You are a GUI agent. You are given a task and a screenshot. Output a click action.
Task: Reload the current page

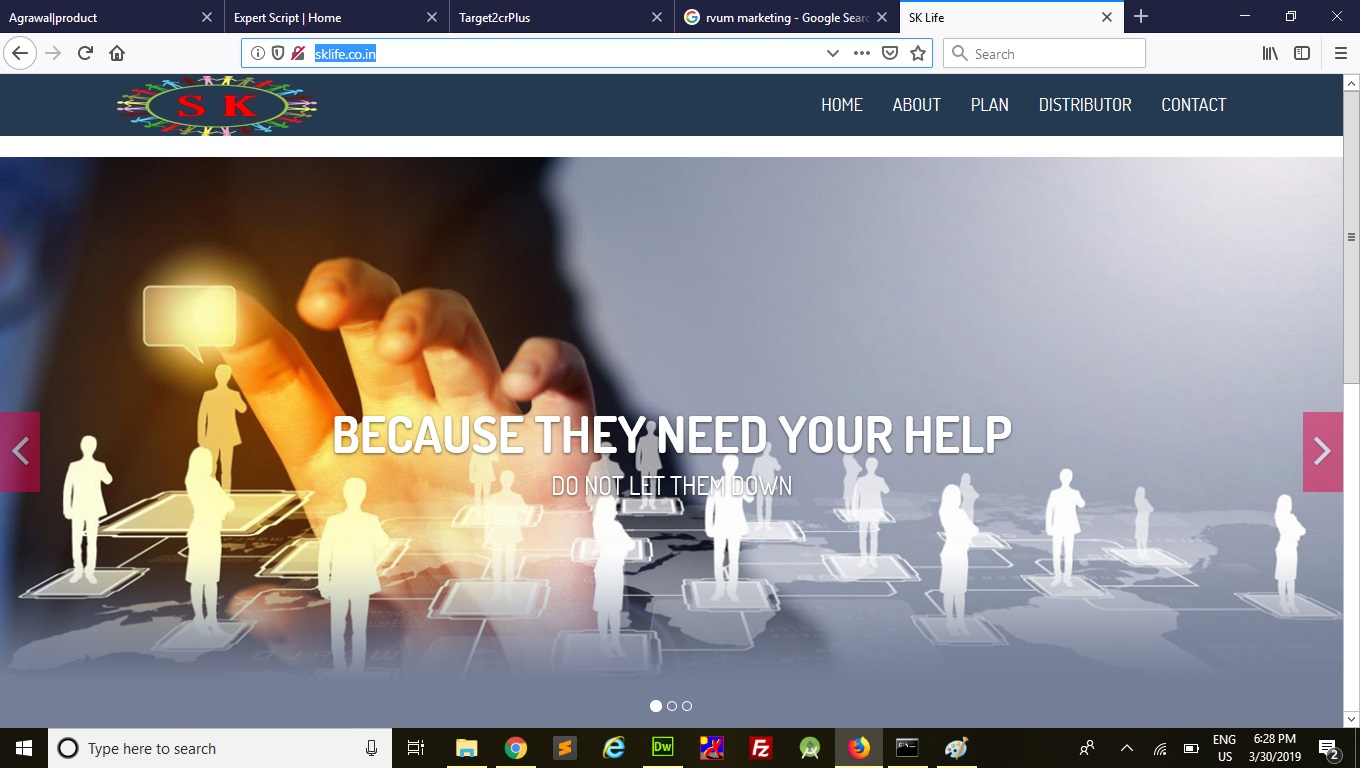click(x=85, y=54)
